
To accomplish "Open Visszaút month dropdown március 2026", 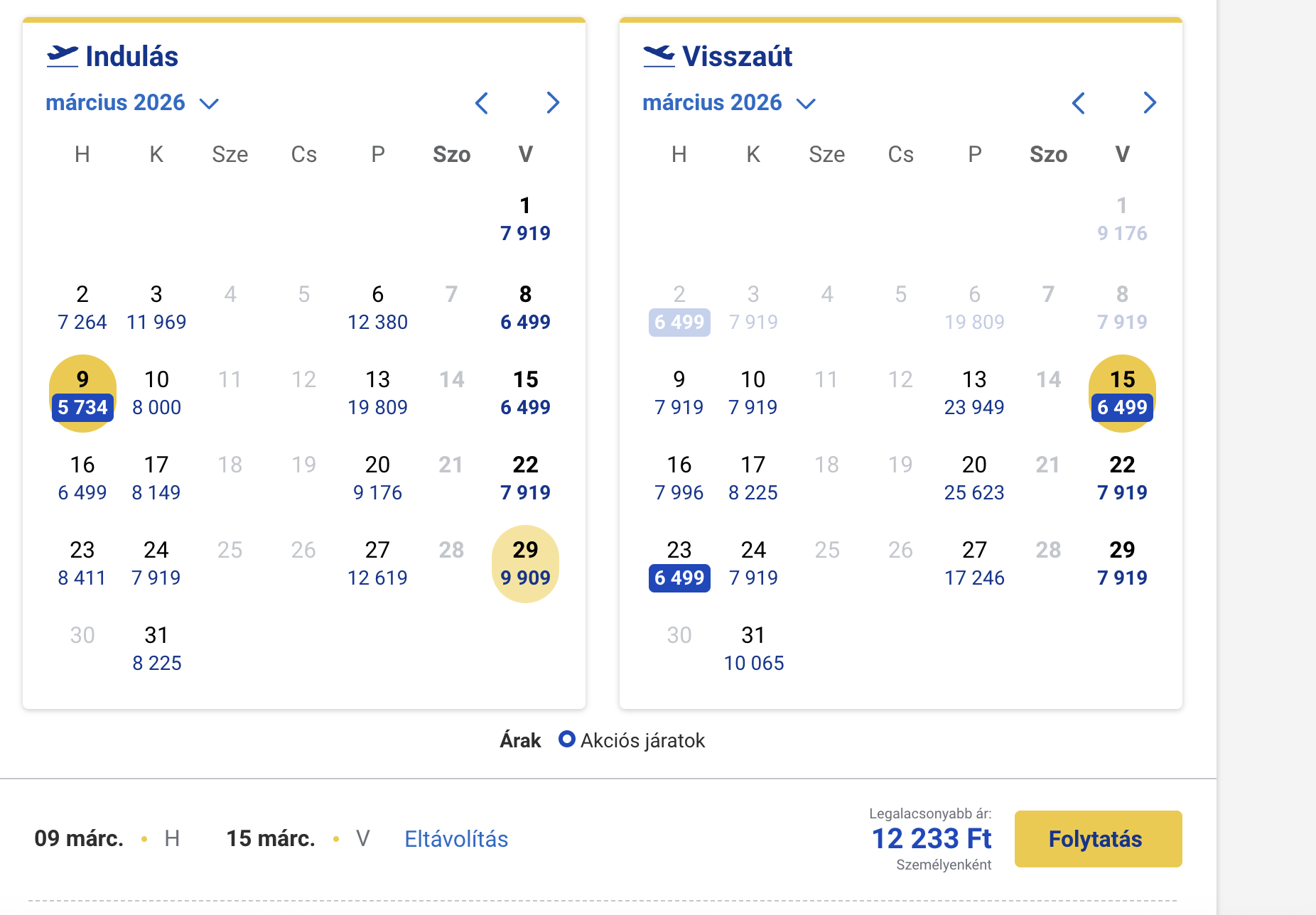I will click(729, 103).
